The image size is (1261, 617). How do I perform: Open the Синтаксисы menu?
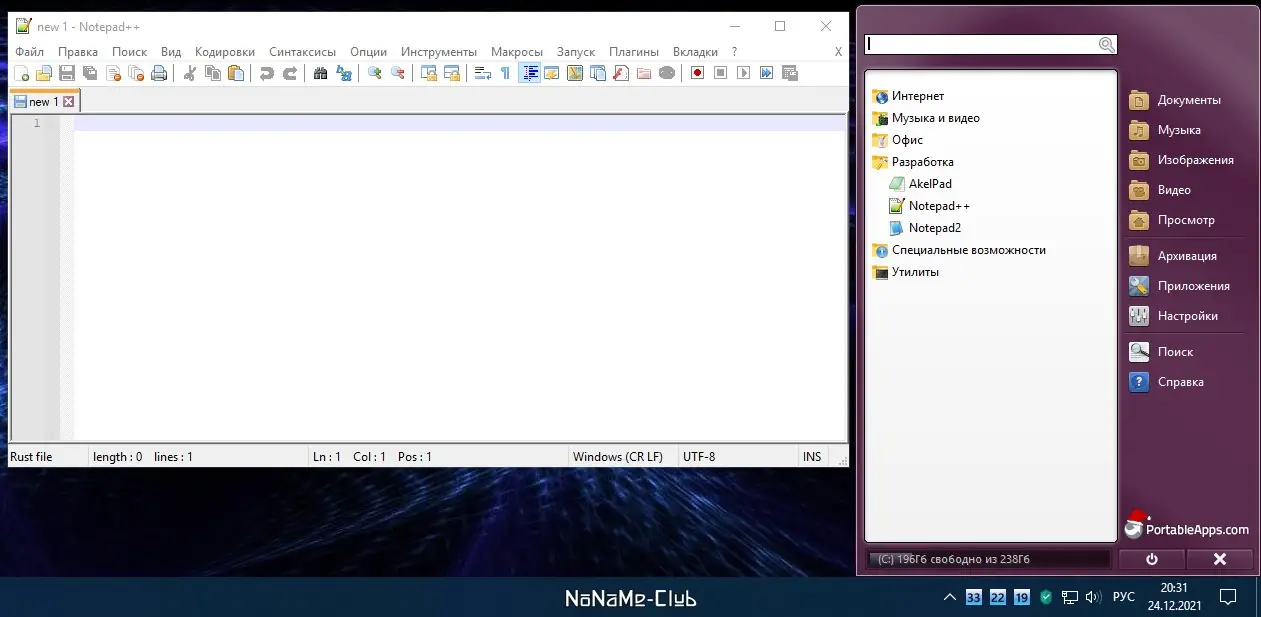(303, 52)
